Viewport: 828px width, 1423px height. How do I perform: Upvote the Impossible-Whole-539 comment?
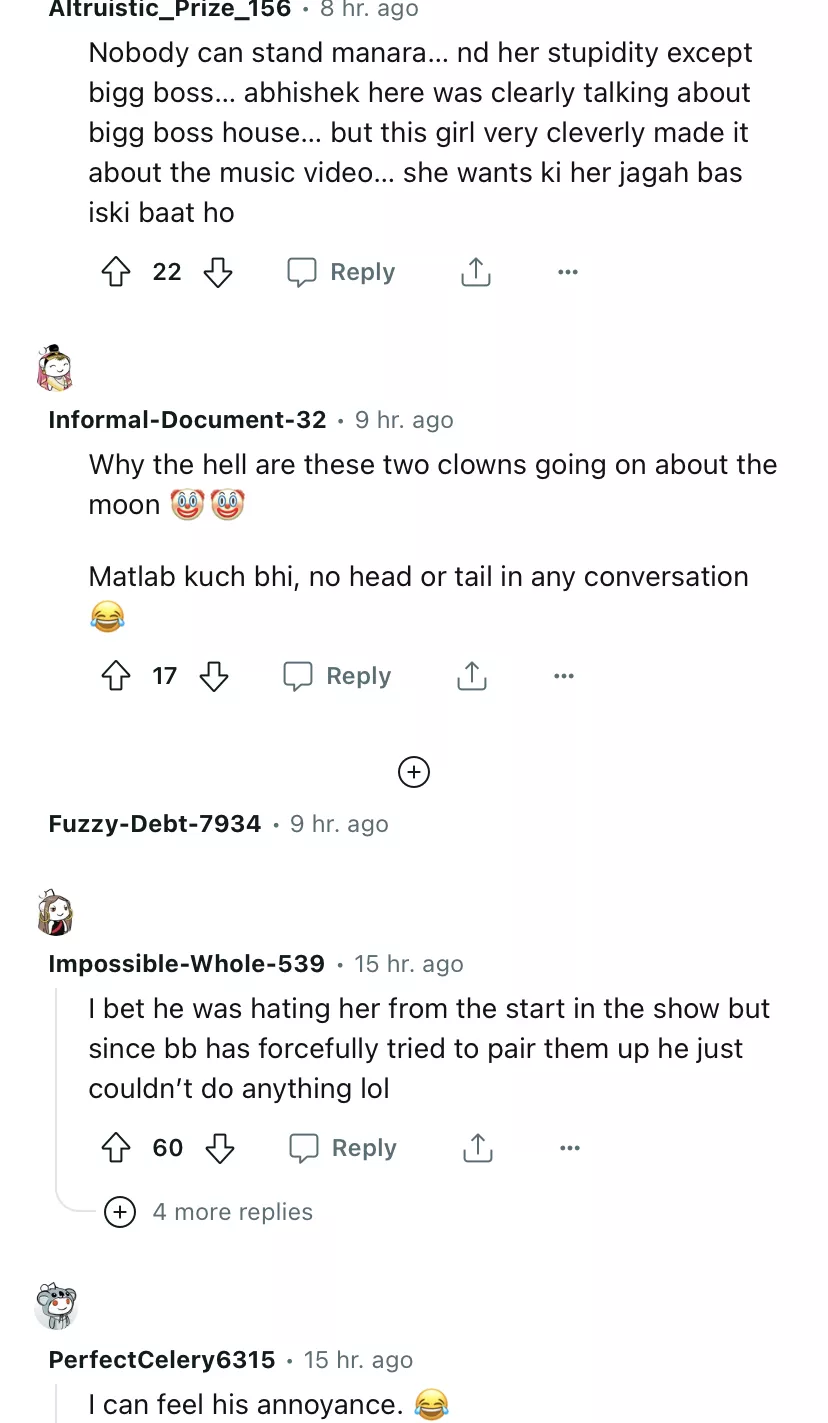pos(117,1148)
